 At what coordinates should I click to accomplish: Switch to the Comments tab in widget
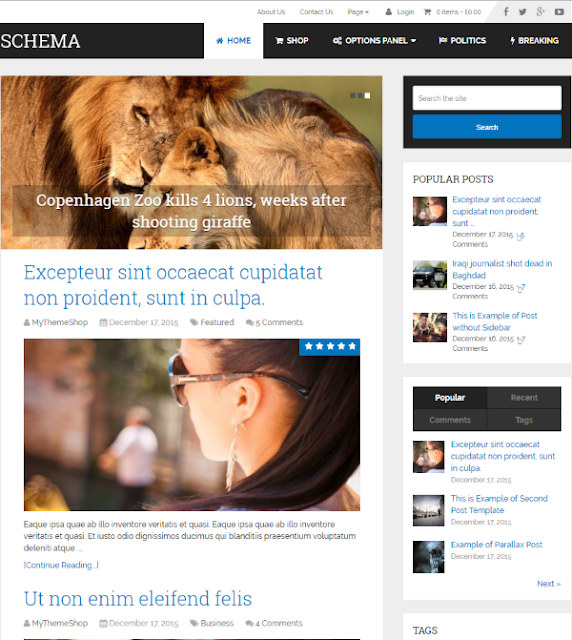coord(450,420)
